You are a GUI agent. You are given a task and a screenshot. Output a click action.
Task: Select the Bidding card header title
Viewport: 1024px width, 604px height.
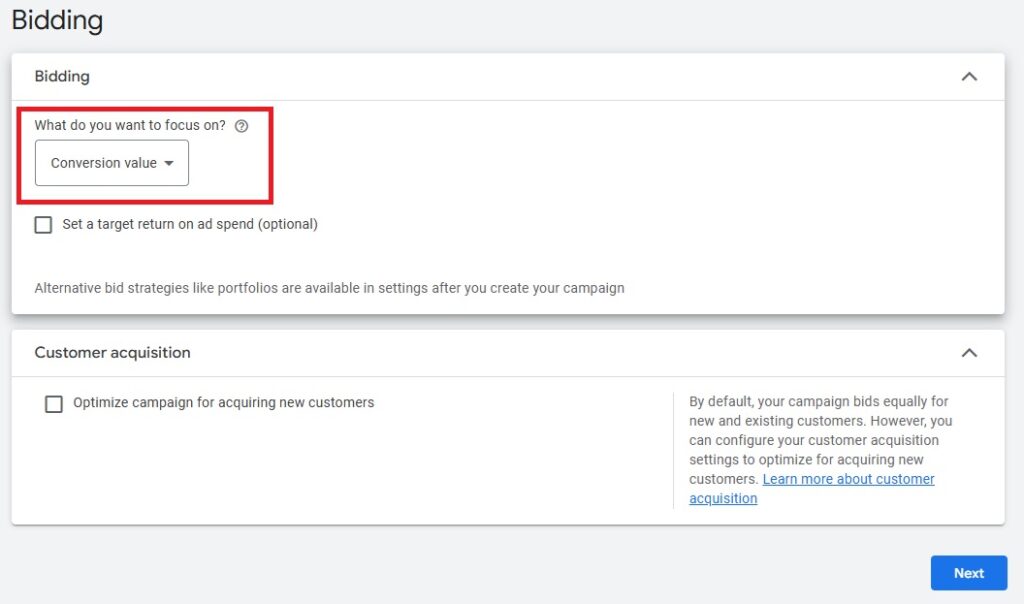click(x=62, y=76)
